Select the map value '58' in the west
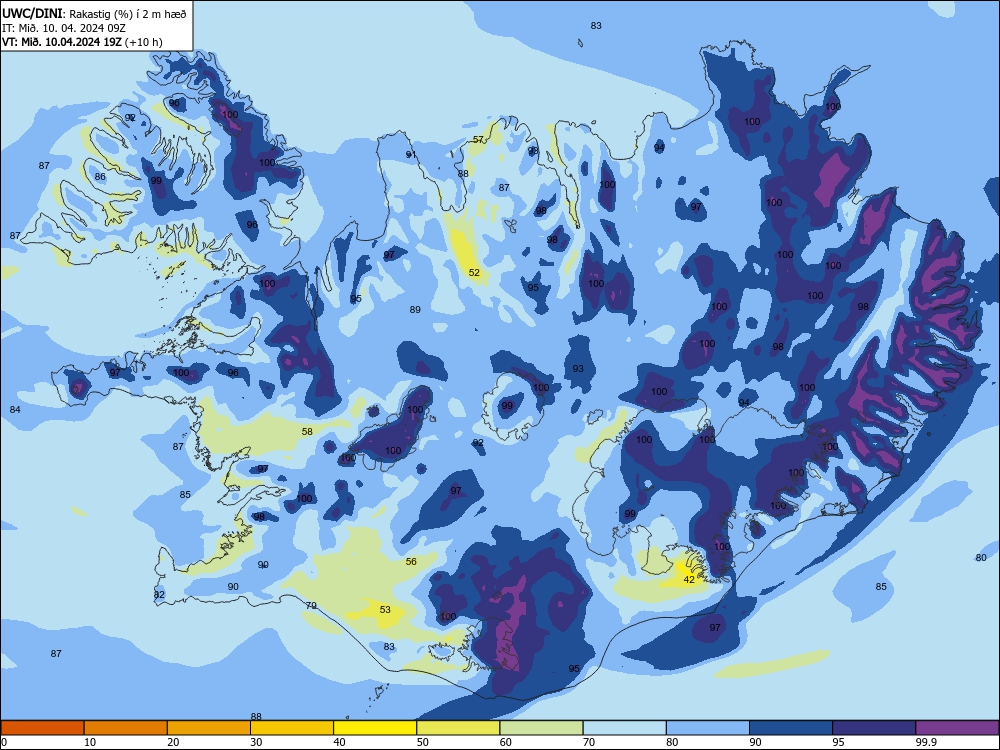Image resolution: width=1000 pixels, height=750 pixels. [x=307, y=432]
